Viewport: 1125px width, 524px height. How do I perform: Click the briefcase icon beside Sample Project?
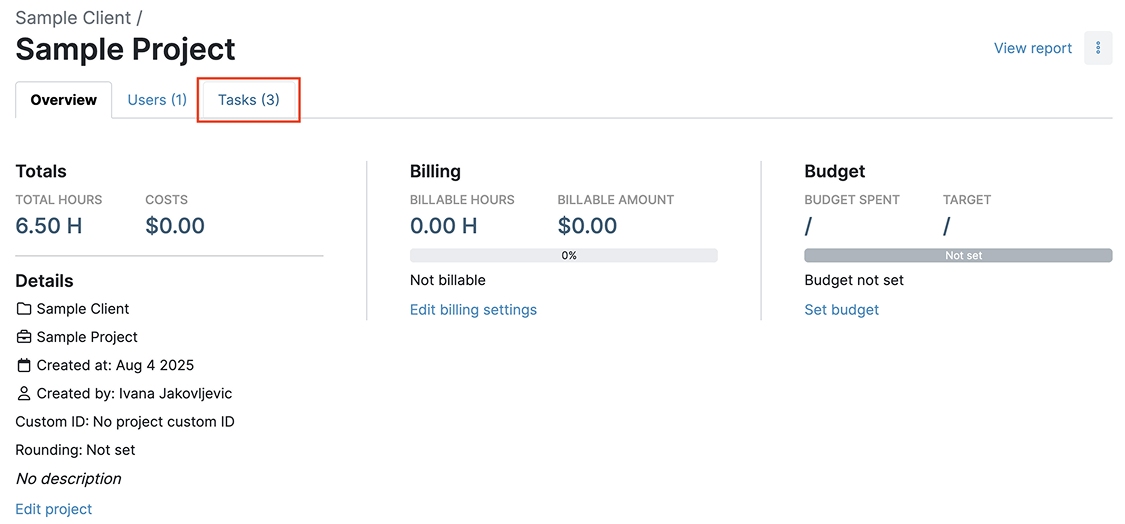[24, 337]
